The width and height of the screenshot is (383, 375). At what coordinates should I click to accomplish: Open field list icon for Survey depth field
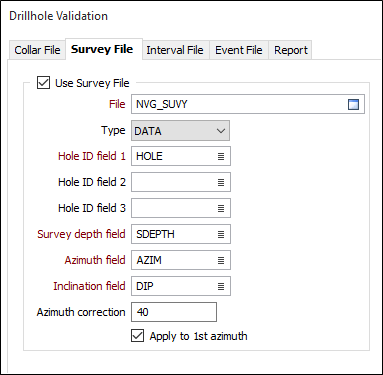pos(221,234)
